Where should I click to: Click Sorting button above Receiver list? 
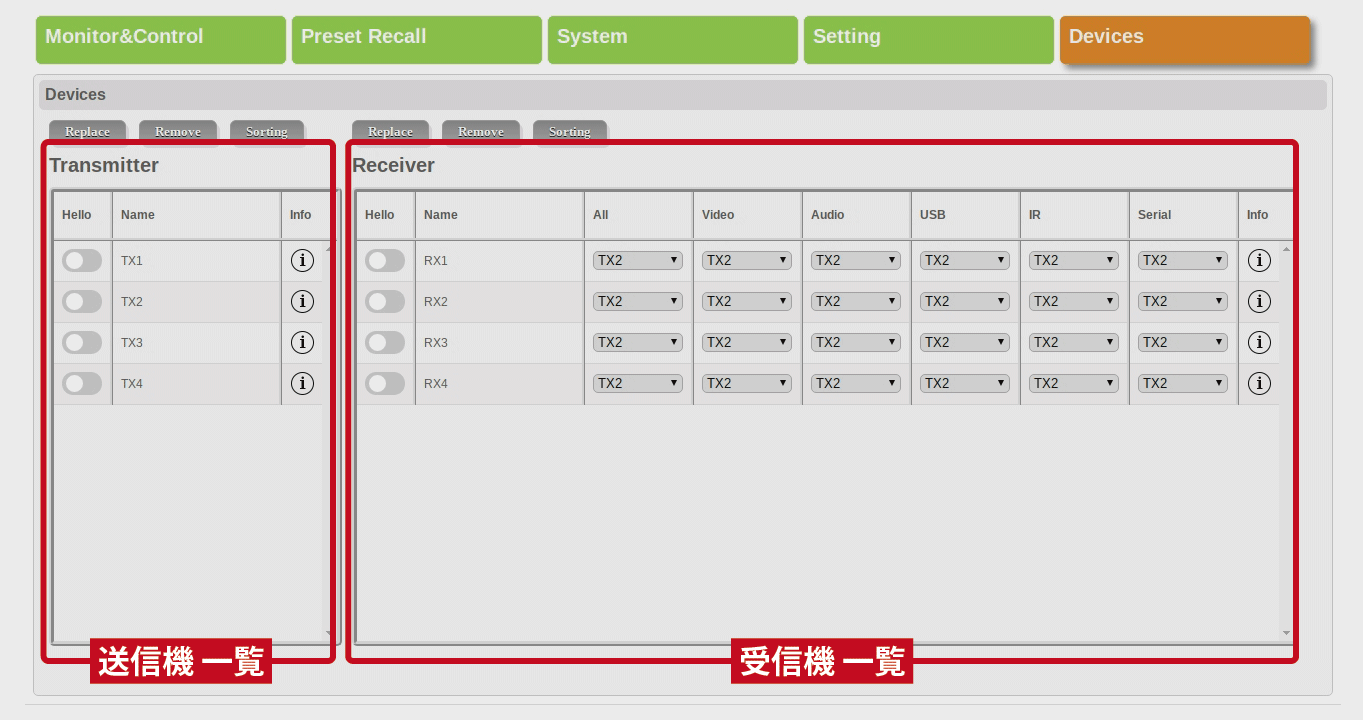(x=570, y=132)
